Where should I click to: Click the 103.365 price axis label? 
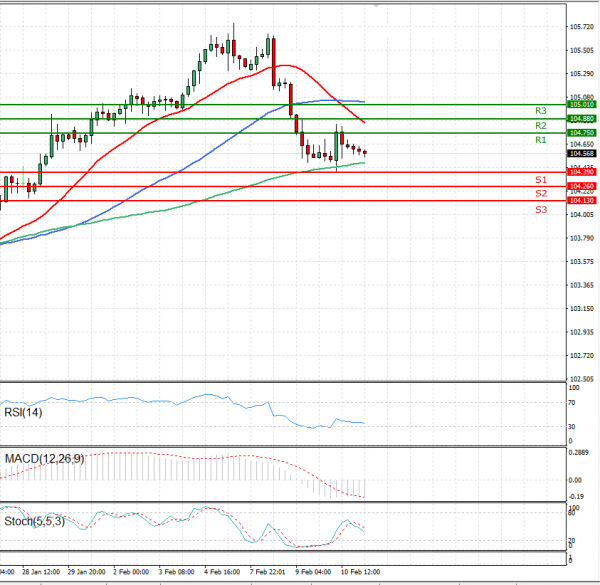tap(582, 285)
